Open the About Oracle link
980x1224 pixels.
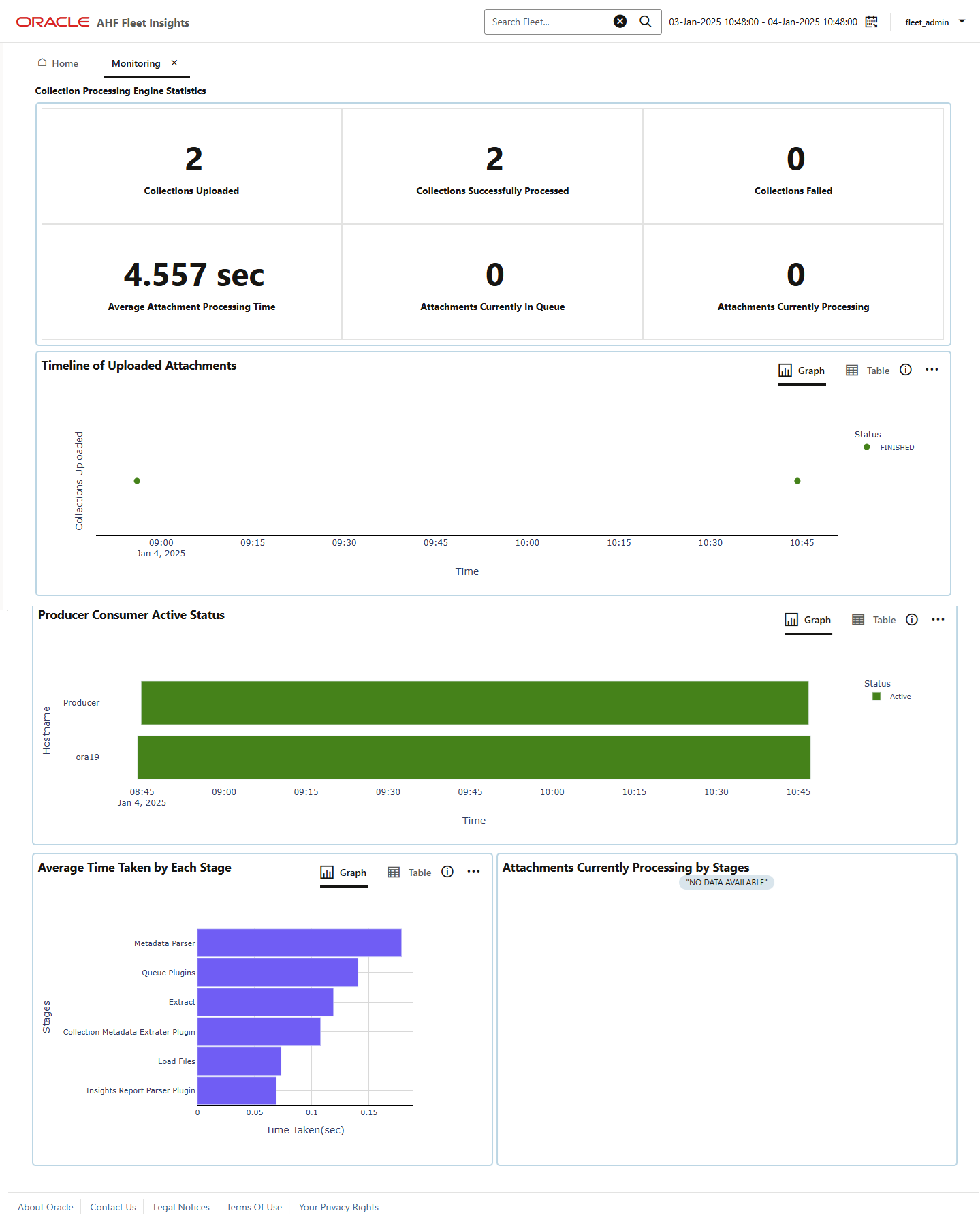pyautogui.click(x=46, y=1207)
